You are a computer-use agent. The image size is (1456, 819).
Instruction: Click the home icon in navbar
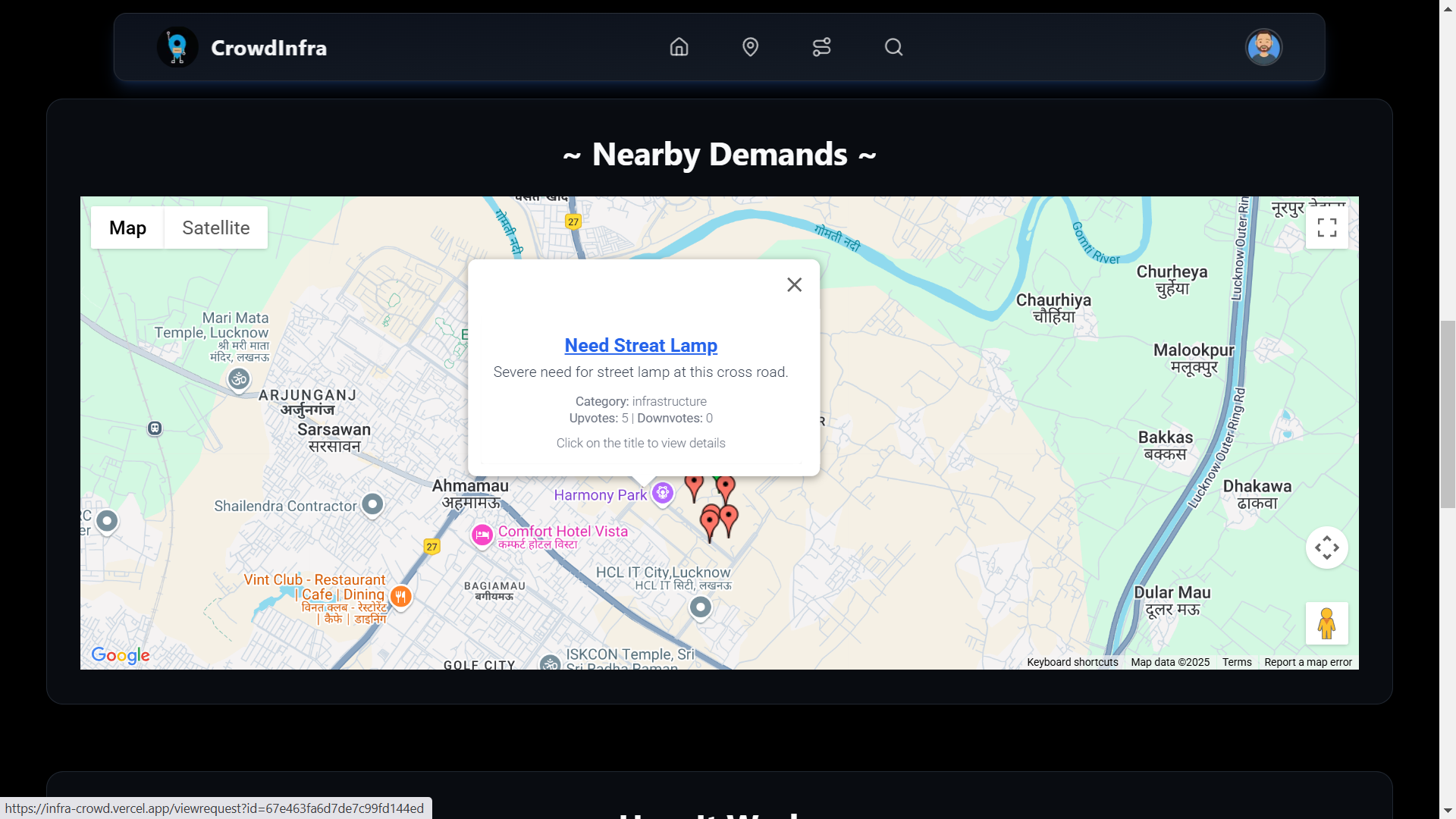(x=679, y=47)
